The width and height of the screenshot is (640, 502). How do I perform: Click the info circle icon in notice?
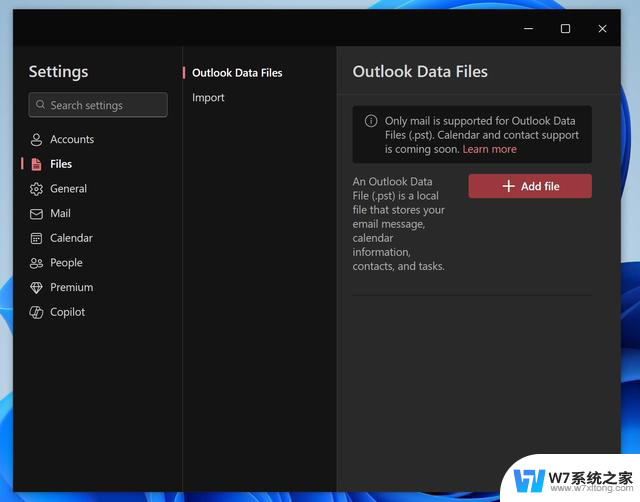(371, 121)
